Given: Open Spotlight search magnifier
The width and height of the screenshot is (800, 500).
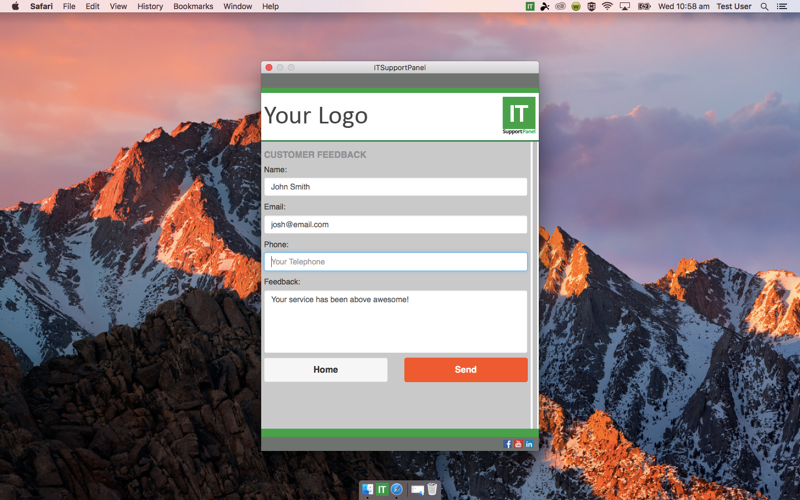Looking at the screenshot, I should [764, 6].
